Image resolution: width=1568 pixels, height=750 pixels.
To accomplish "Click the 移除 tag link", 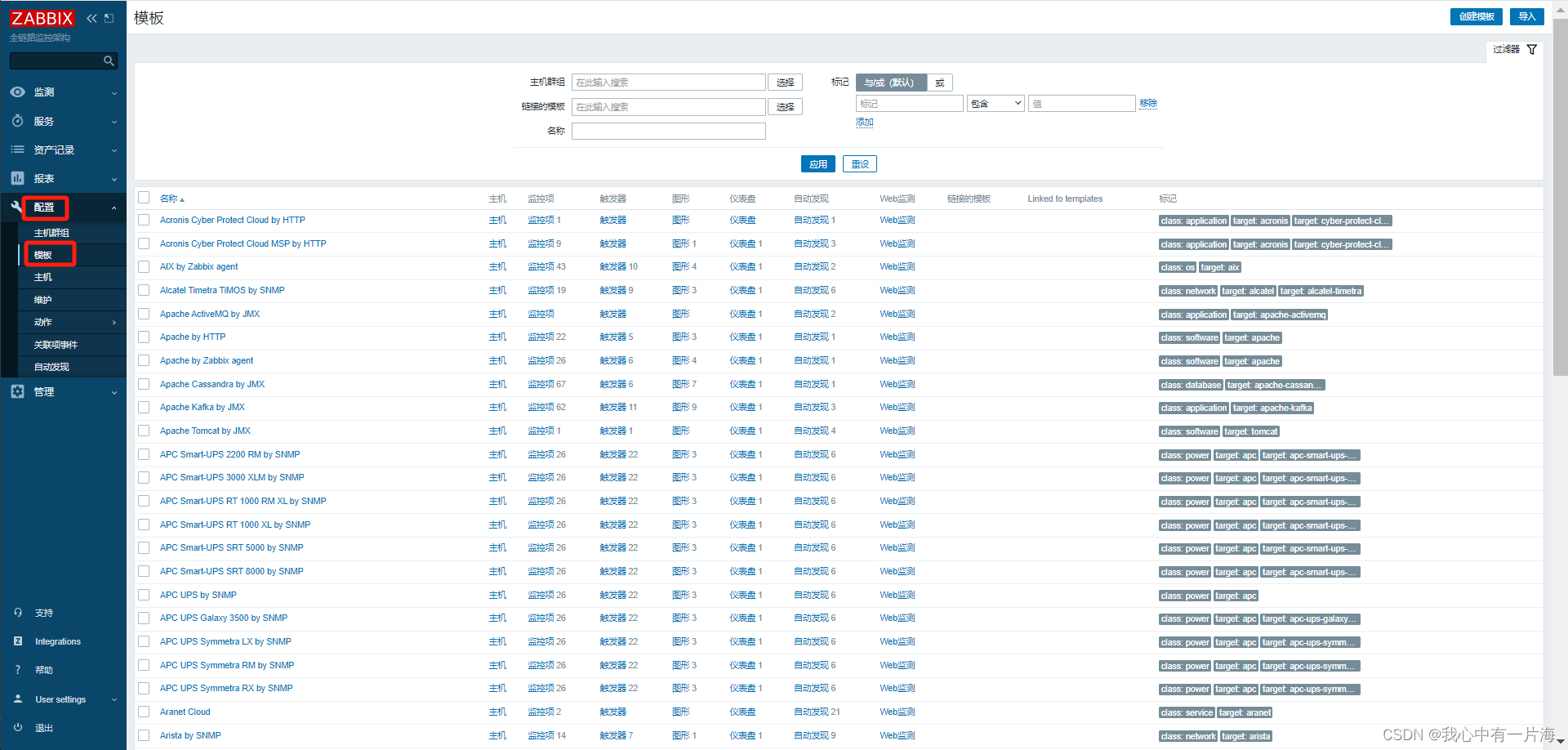I will (1148, 103).
